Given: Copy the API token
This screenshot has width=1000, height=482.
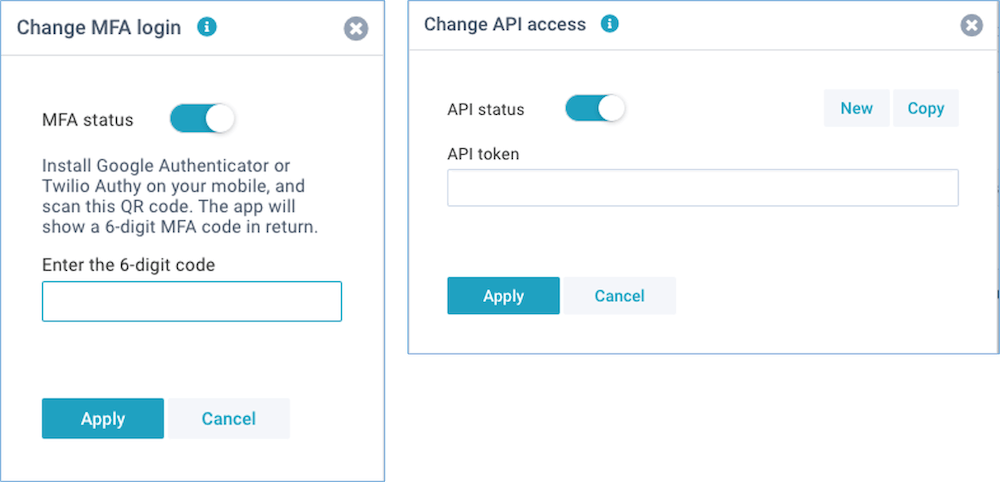Looking at the screenshot, I should 925,108.
